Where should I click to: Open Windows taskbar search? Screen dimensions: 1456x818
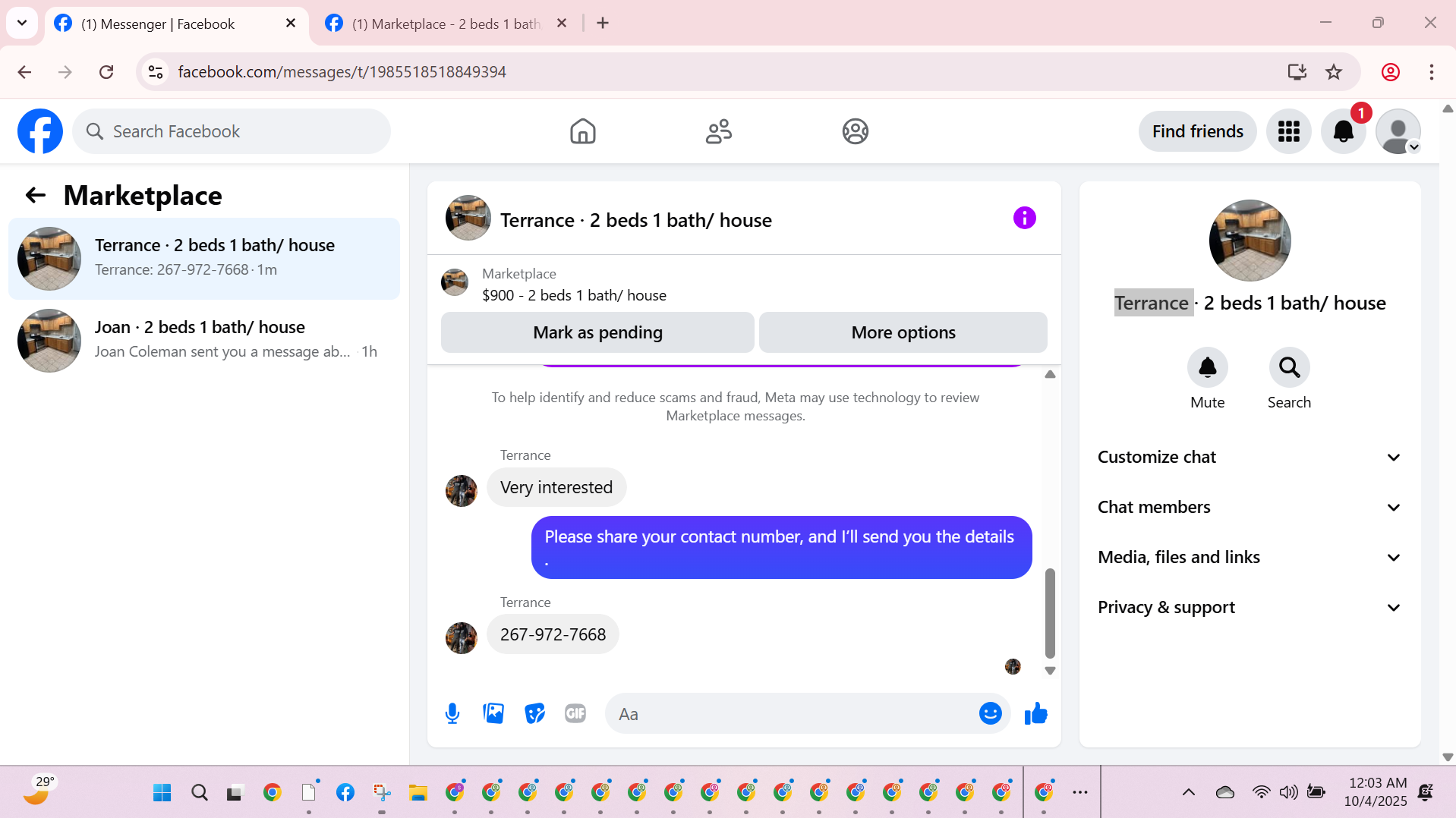click(x=199, y=793)
